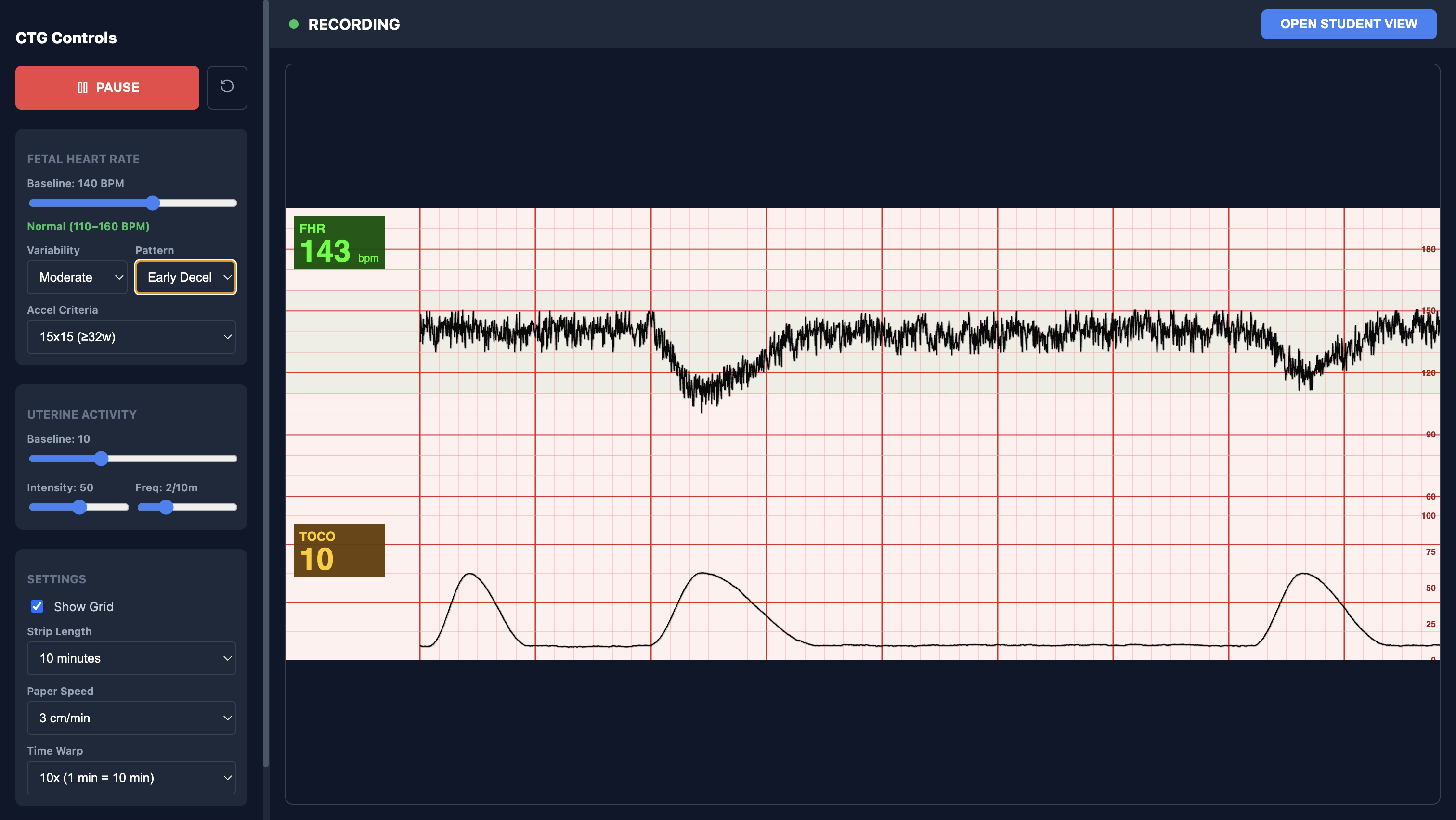The image size is (1456, 820).
Task: Click the Baseline: 140 BPM label
Action: tap(76, 183)
